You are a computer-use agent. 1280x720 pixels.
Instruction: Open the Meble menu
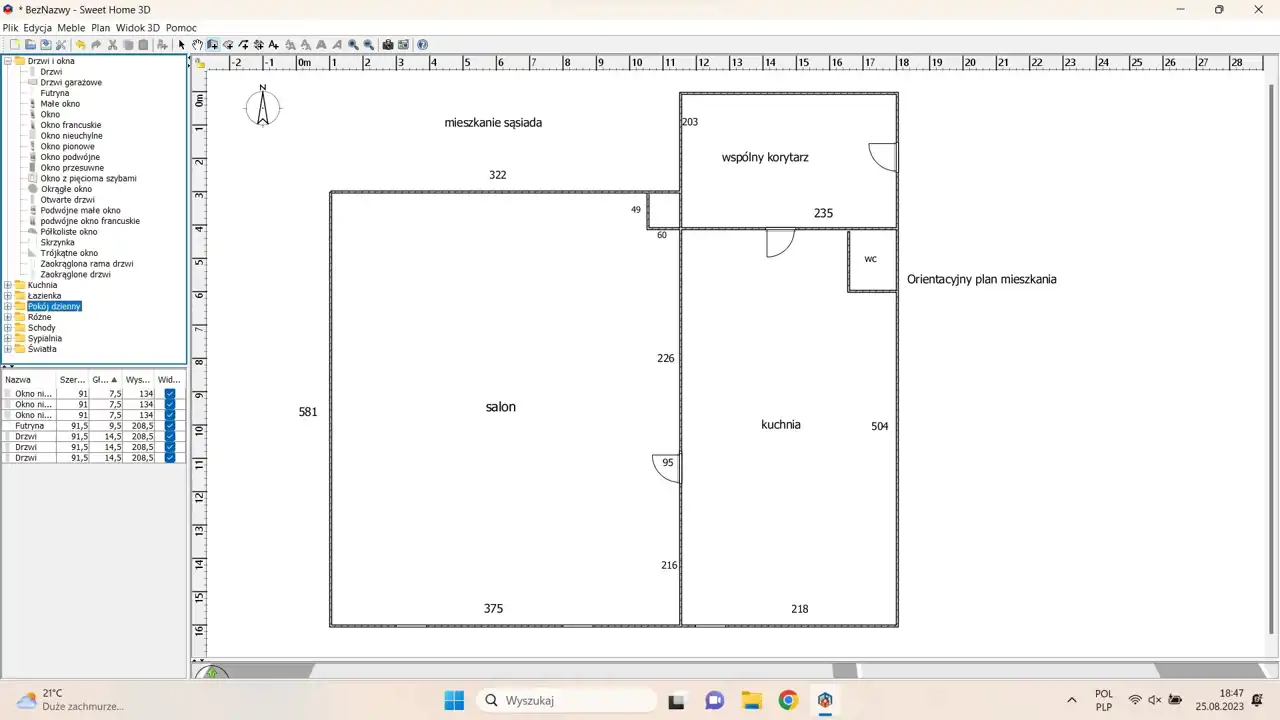click(71, 28)
